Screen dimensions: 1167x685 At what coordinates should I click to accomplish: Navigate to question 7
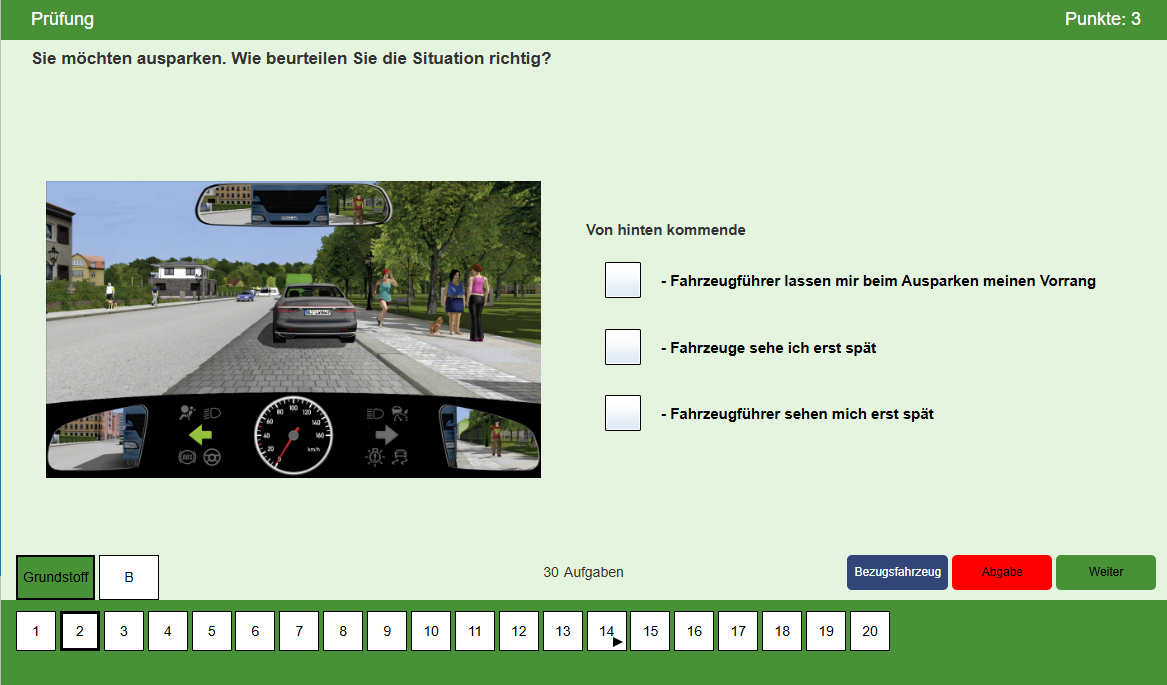[299, 631]
